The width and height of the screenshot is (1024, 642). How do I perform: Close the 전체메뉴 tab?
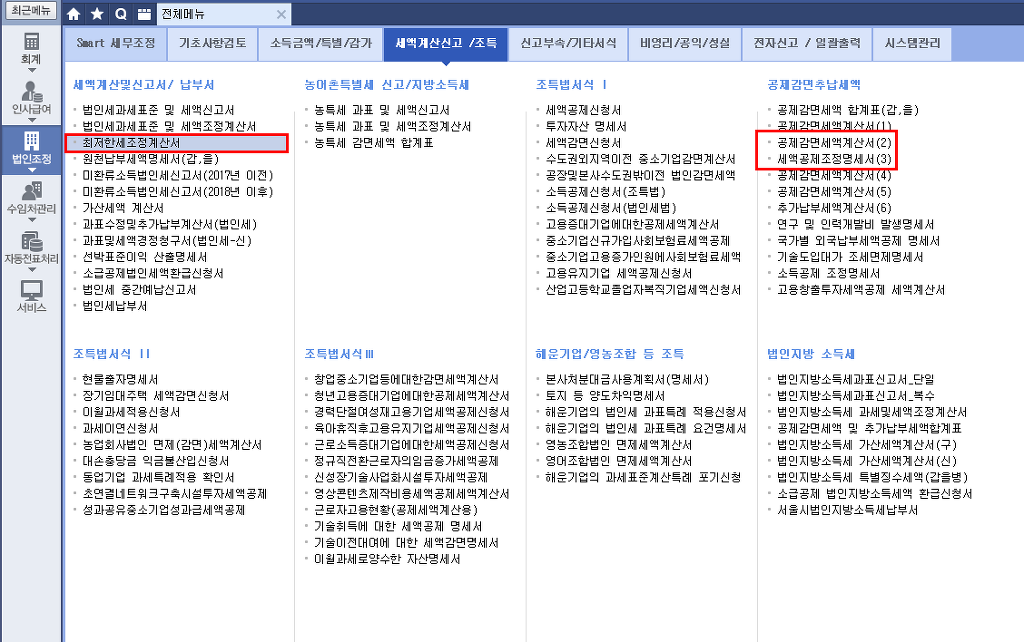[x=281, y=14]
